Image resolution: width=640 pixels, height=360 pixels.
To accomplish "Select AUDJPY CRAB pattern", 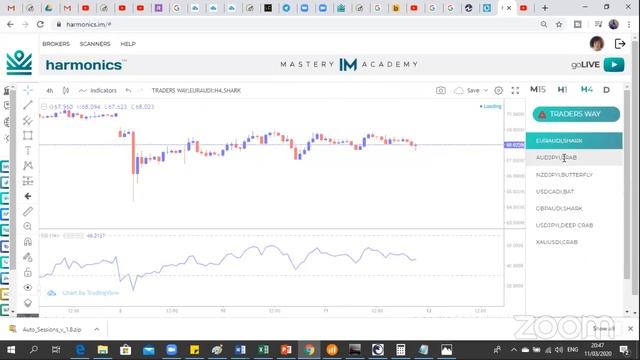I will pyautogui.click(x=574, y=158).
